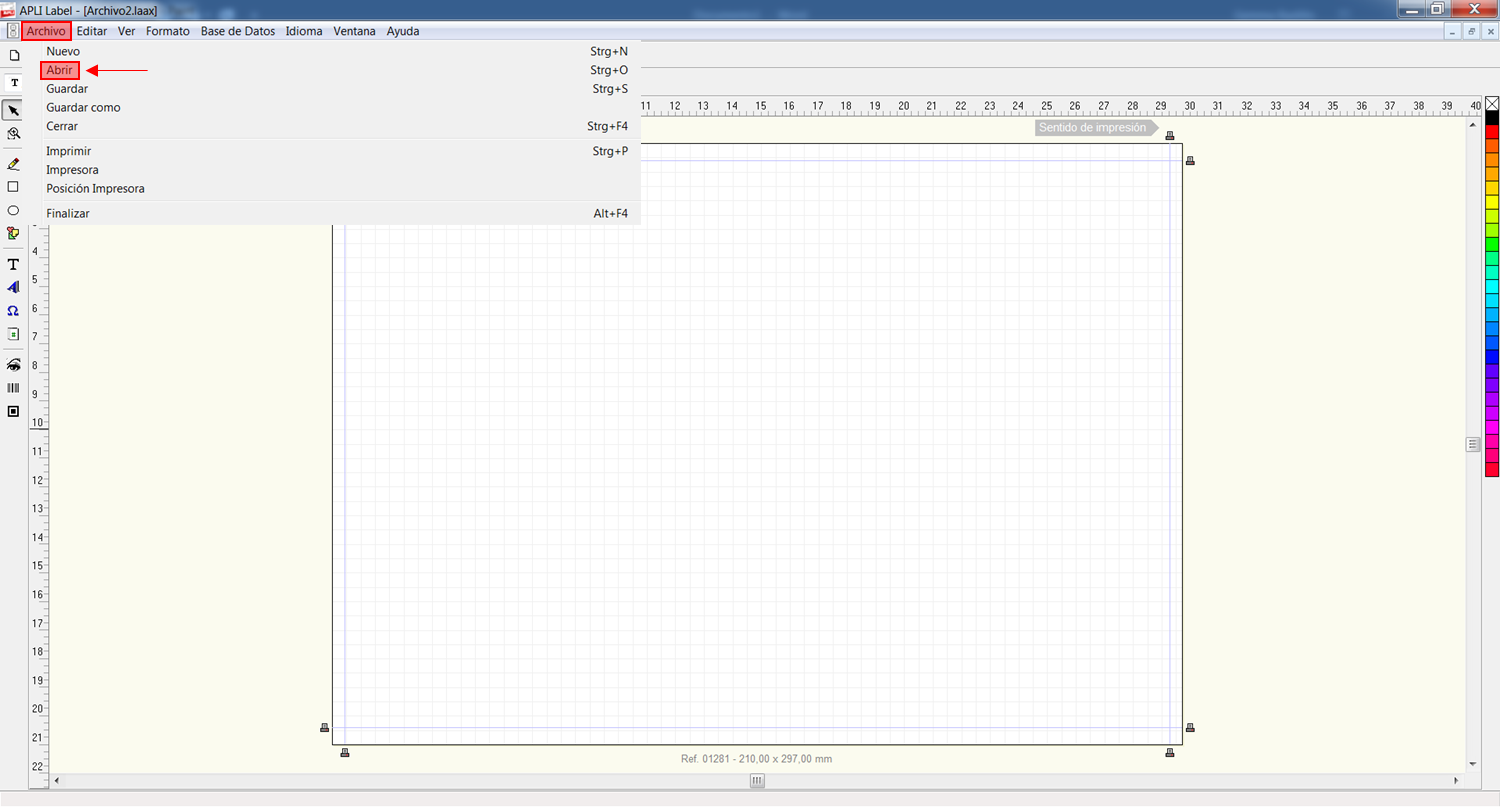Minimize the inner document window

[1453, 32]
